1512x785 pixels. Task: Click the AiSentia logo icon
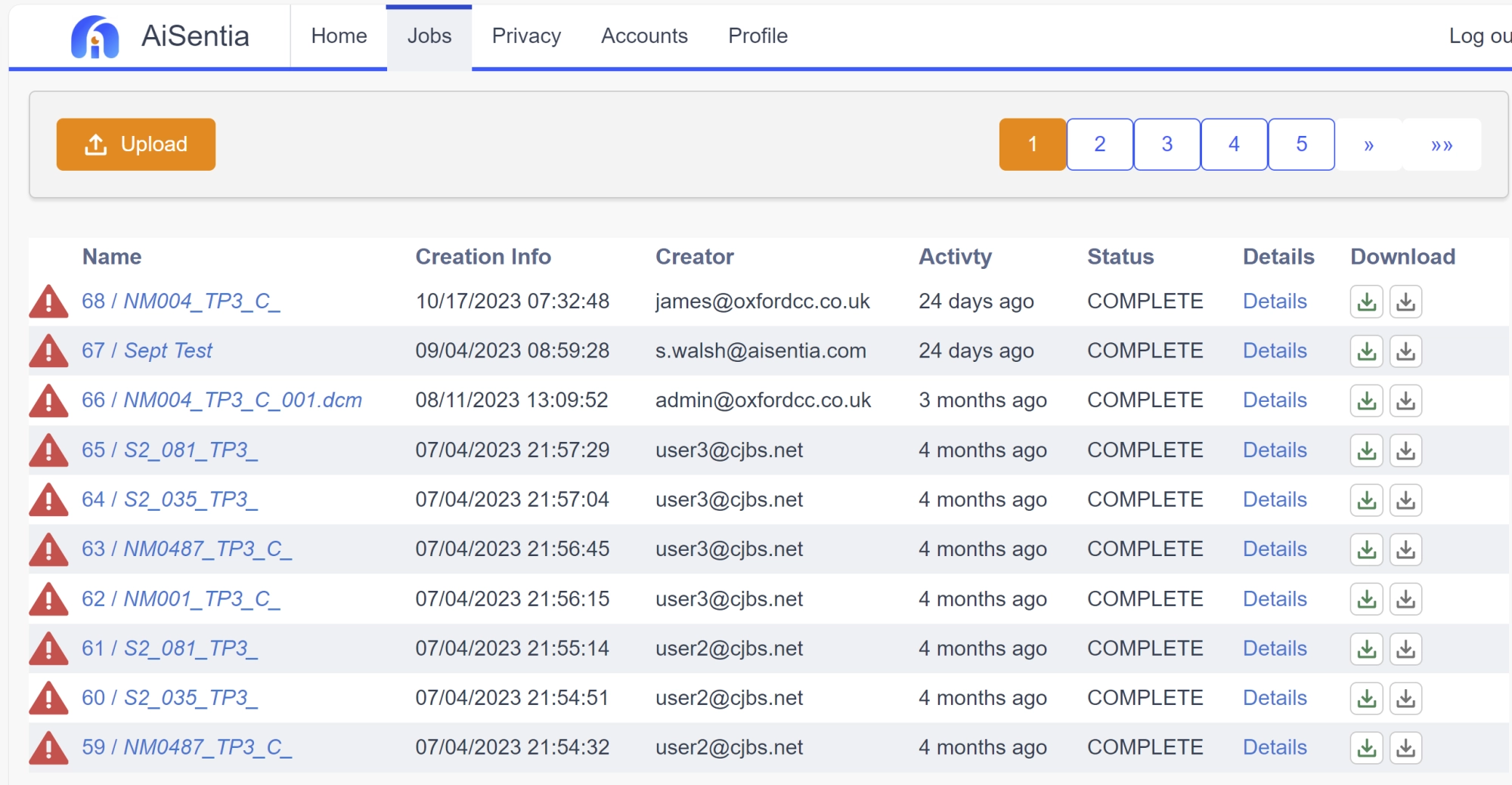coord(94,37)
